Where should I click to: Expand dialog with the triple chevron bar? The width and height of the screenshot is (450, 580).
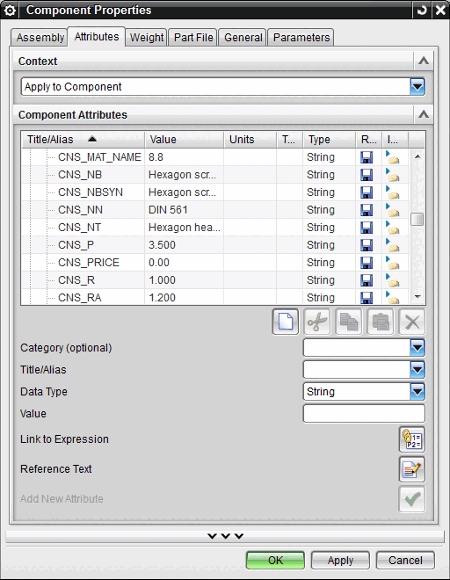[225, 536]
